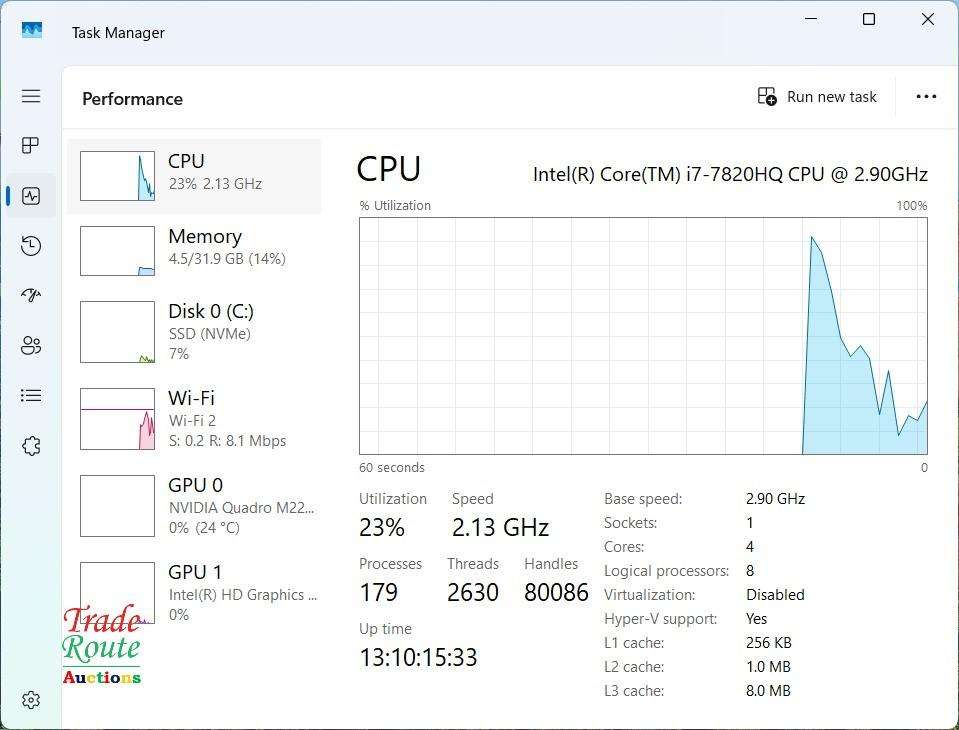Select Disk 0 (C:) in the list
The height and width of the screenshot is (730, 959).
195,331
